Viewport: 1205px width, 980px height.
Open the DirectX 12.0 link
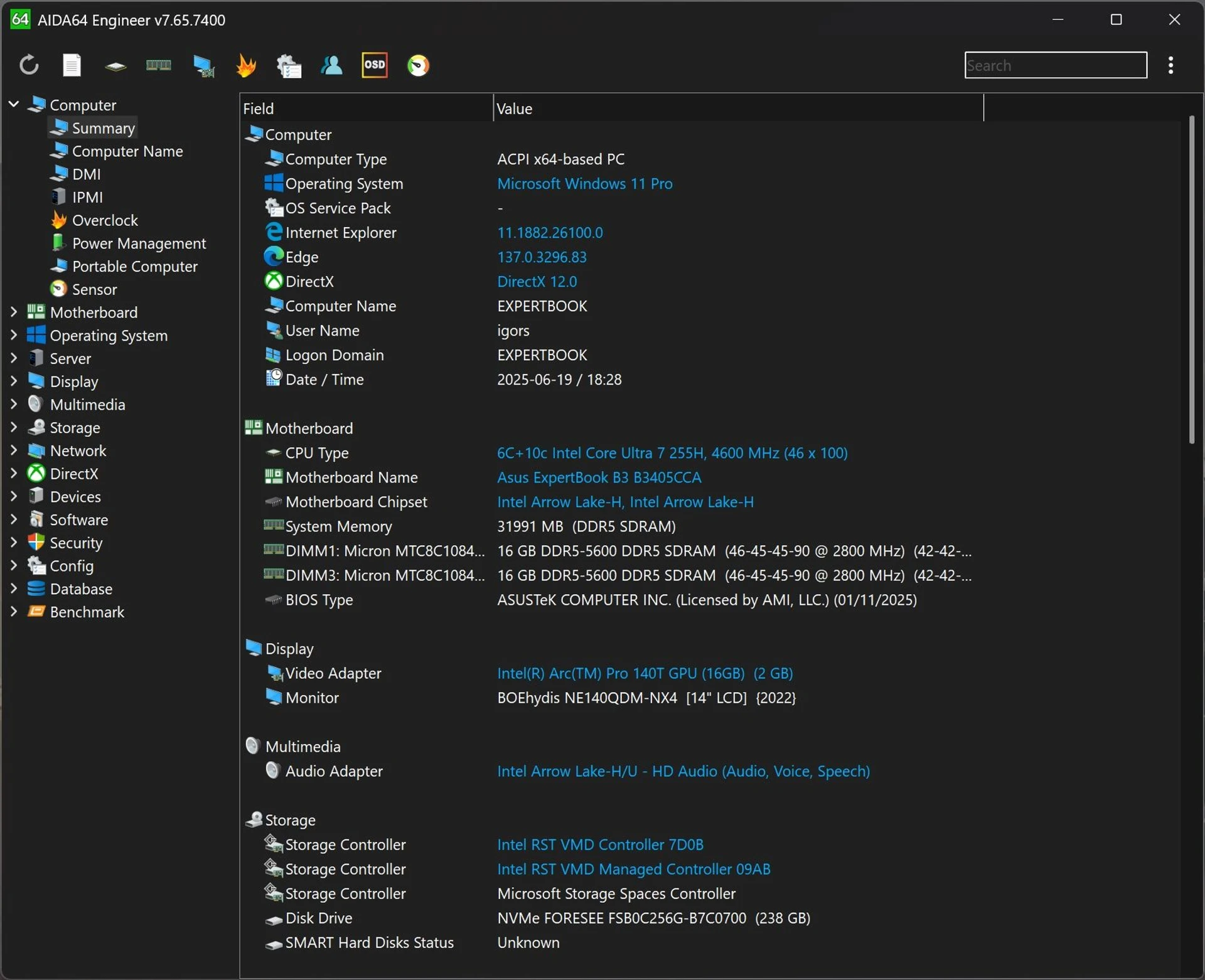tap(537, 281)
